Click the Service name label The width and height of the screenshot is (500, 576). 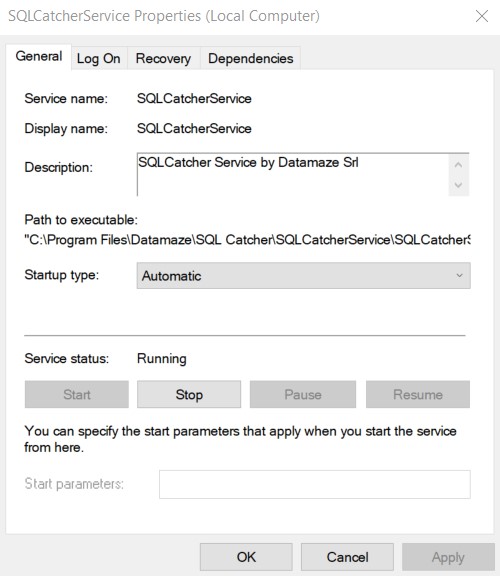[66, 98]
